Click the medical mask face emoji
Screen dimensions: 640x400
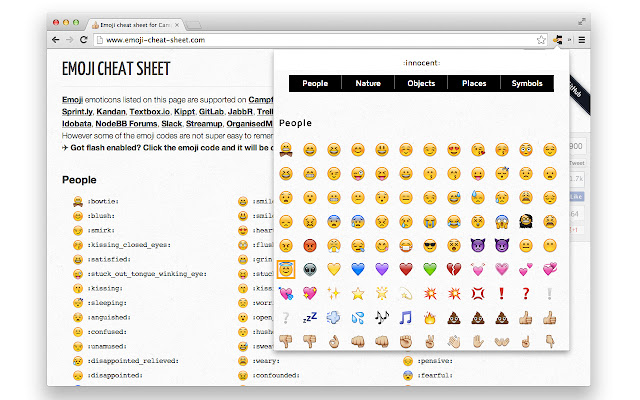[x=406, y=245]
